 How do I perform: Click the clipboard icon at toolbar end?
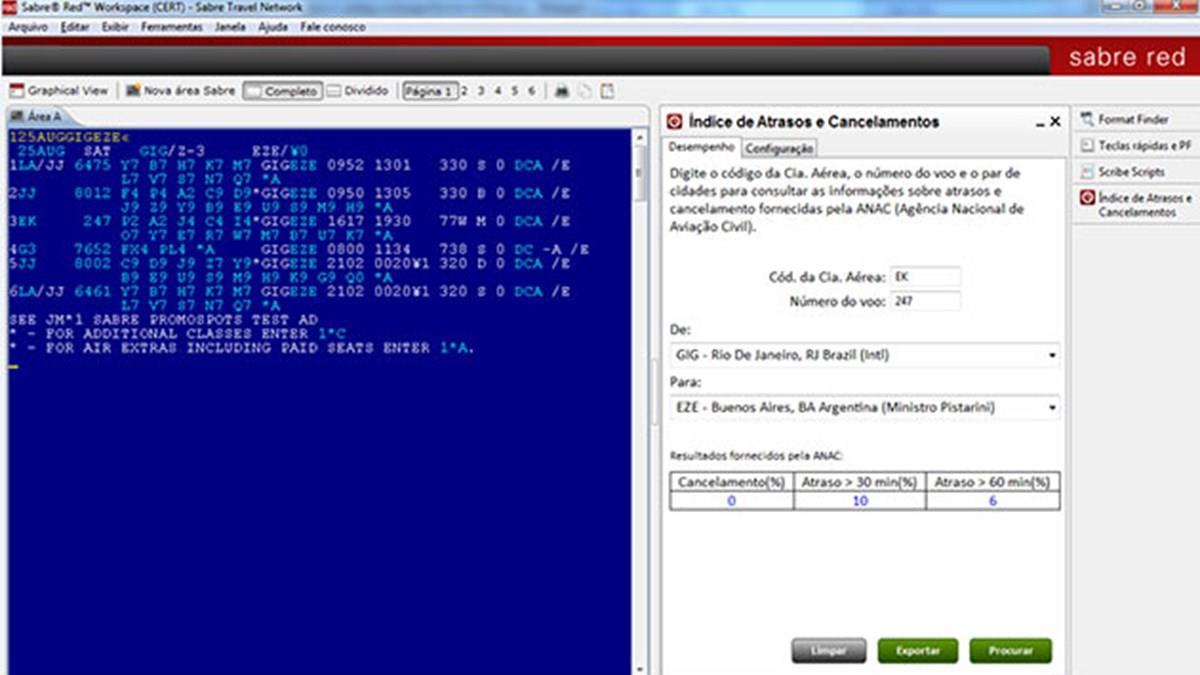click(x=607, y=91)
